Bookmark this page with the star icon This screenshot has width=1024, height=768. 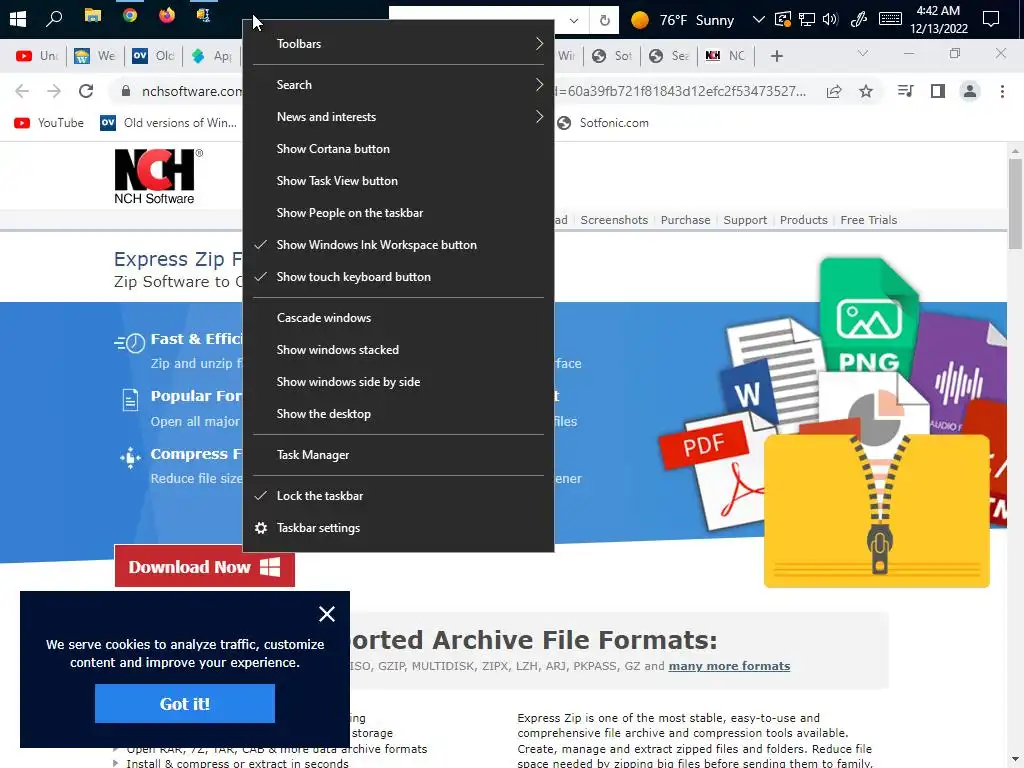[x=866, y=91]
